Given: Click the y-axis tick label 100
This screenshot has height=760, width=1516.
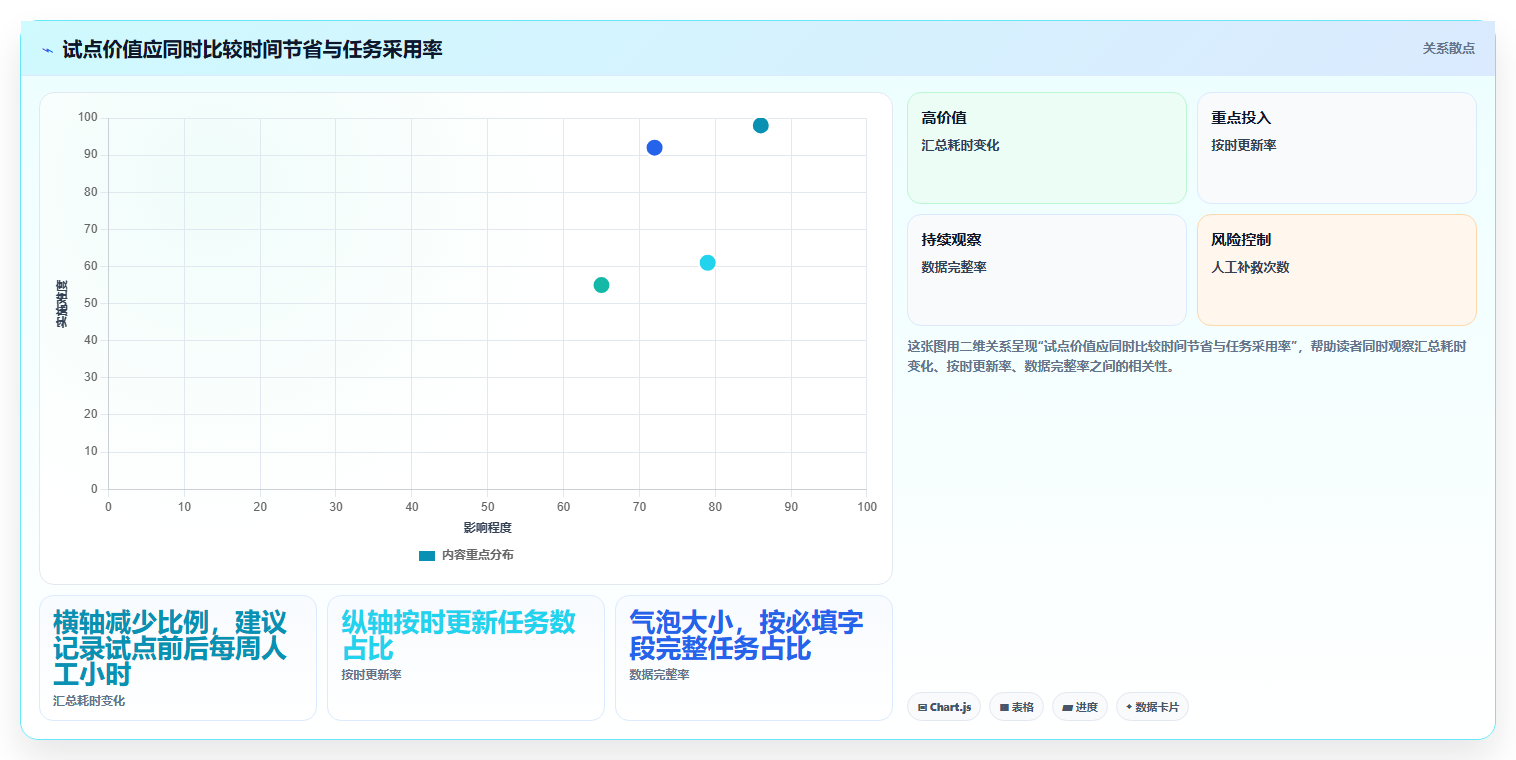Looking at the screenshot, I should click(87, 118).
